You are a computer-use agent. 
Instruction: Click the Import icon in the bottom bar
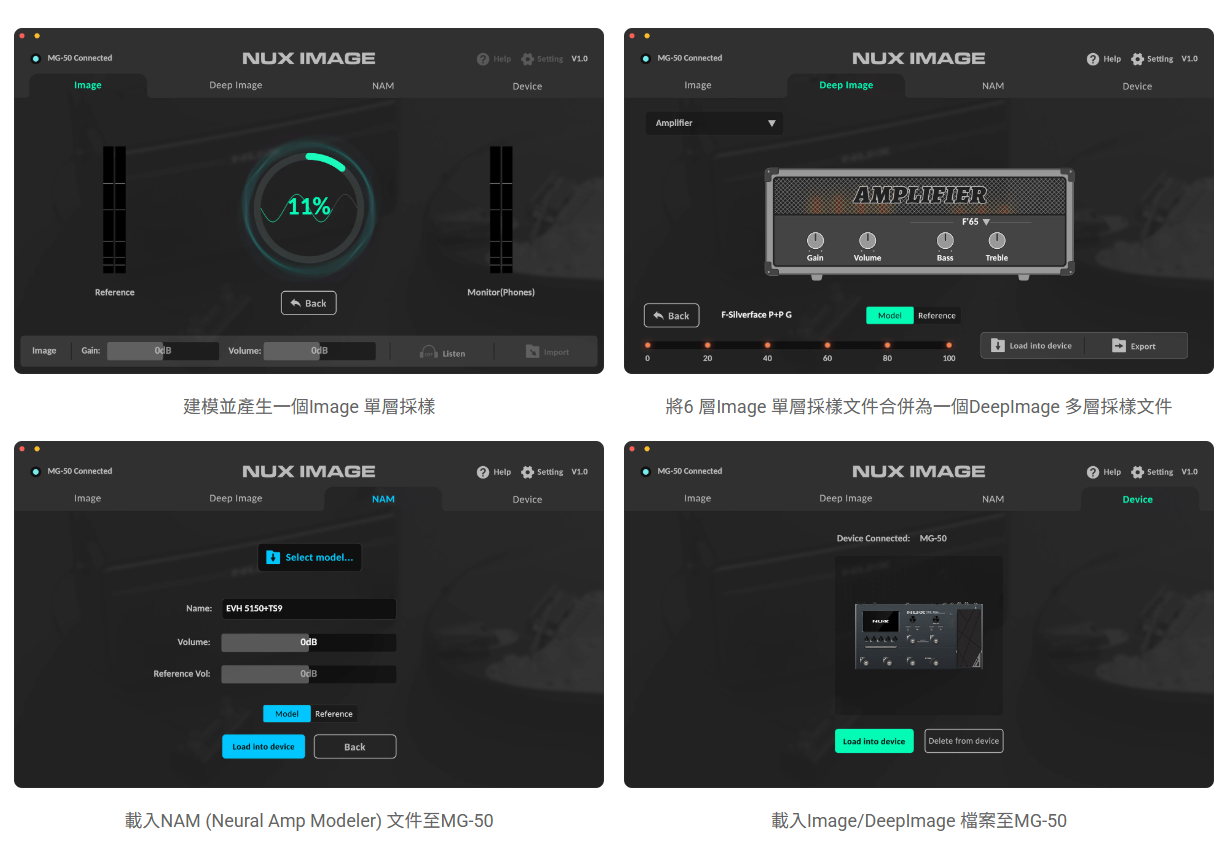pyautogui.click(x=532, y=352)
